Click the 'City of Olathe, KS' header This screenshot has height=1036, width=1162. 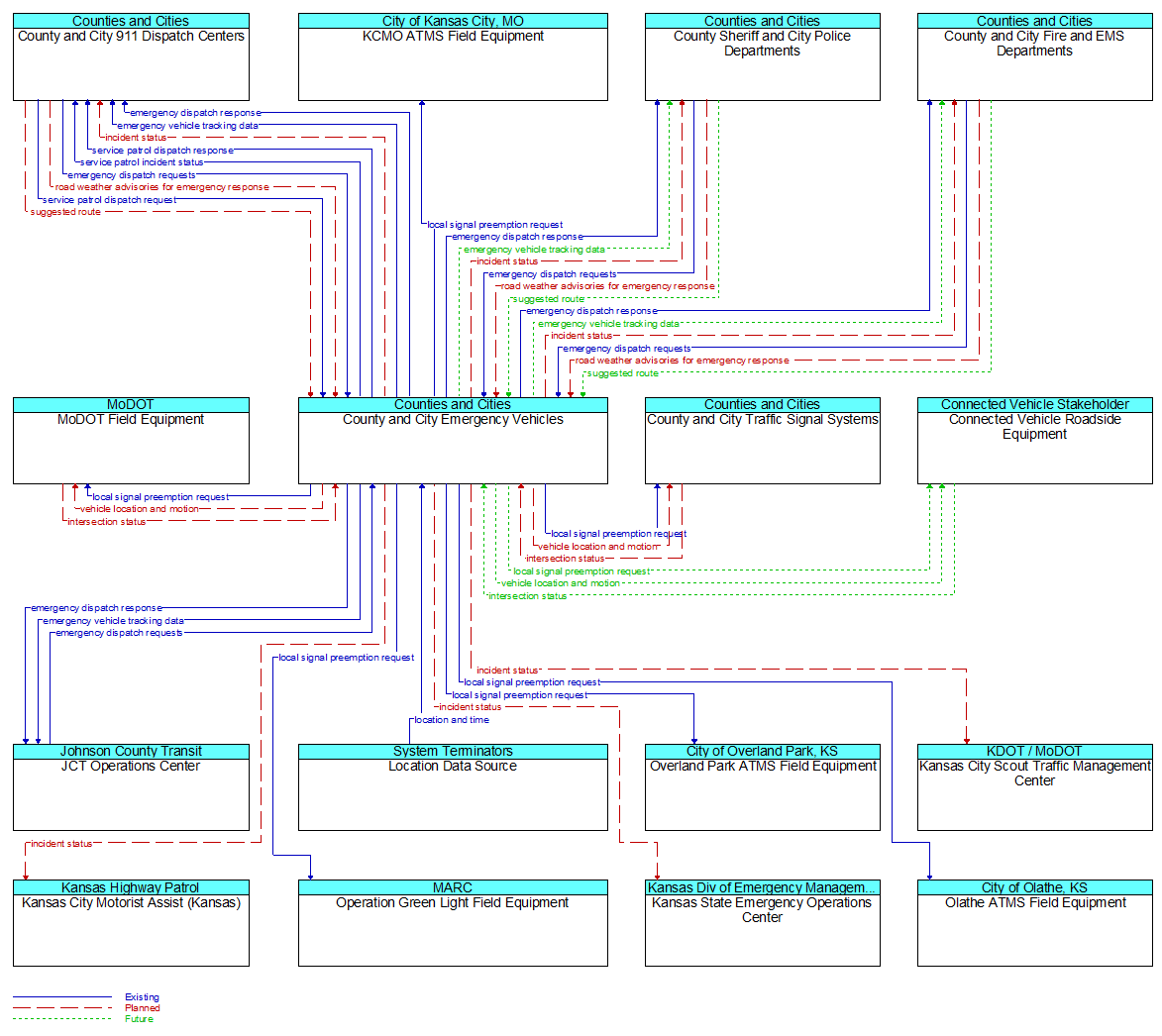(x=1034, y=887)
